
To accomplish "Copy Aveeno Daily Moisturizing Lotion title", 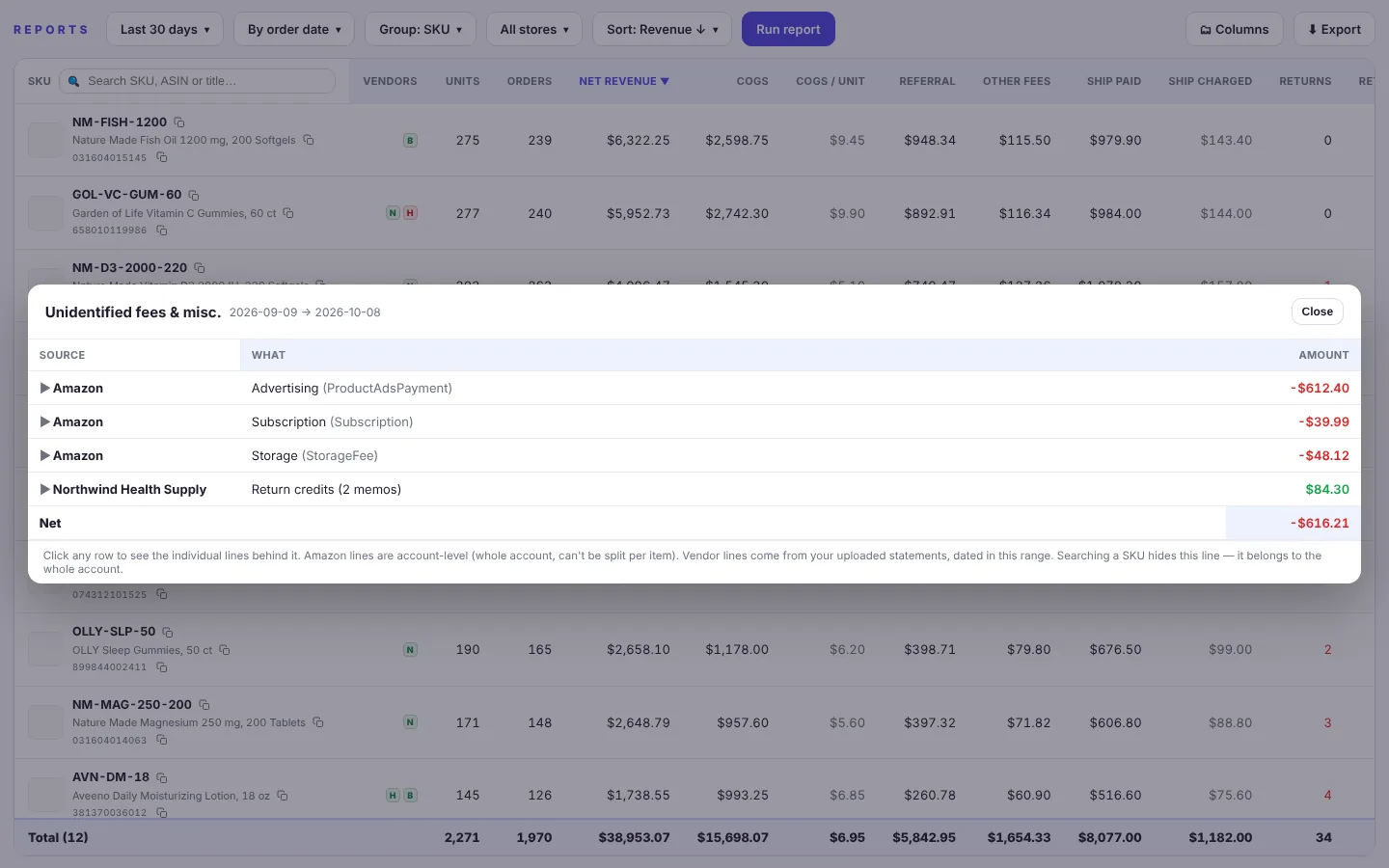I will tap(283, 796).
